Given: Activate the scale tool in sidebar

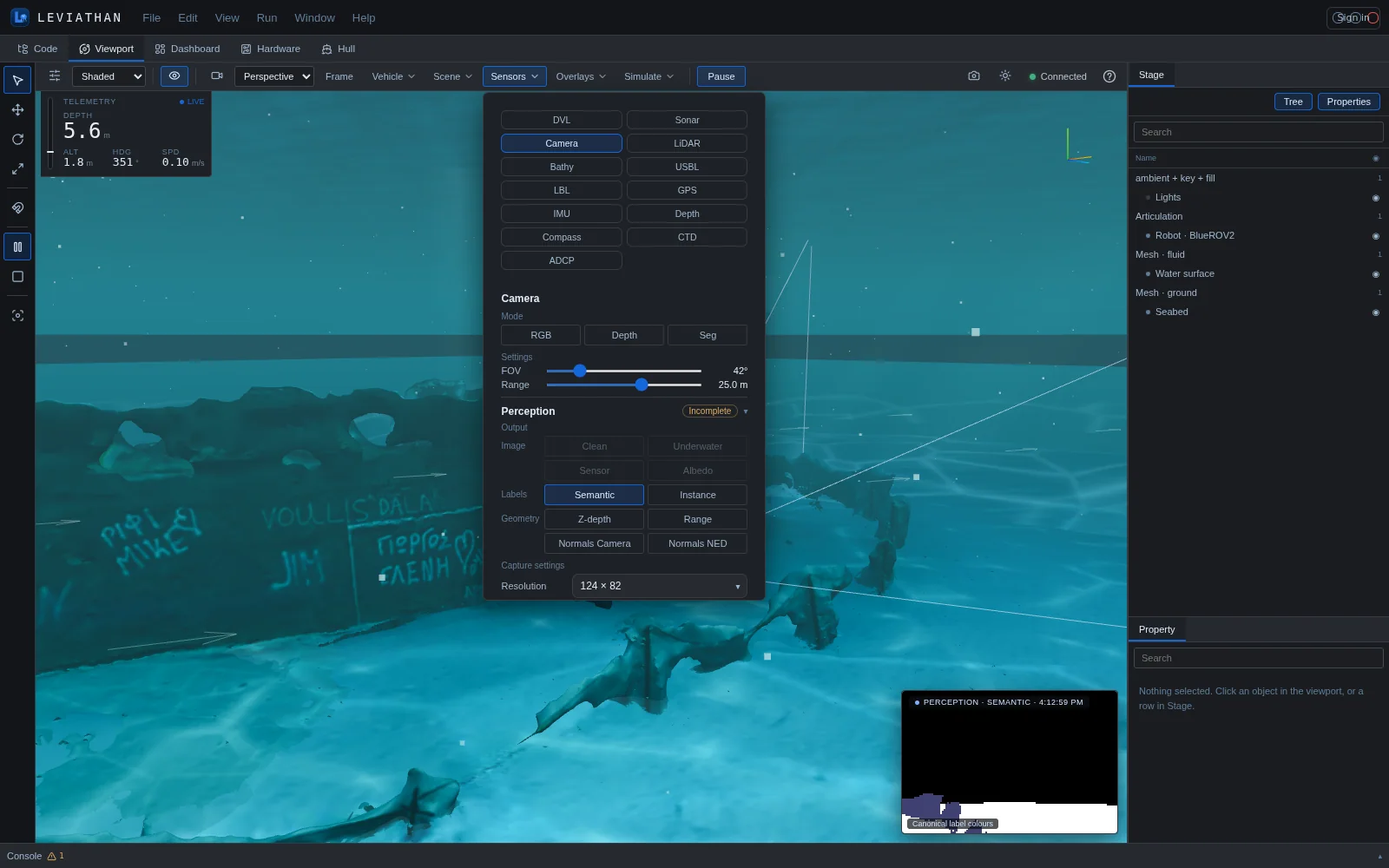Looking at the screenshot, I should tap(17, 169).
